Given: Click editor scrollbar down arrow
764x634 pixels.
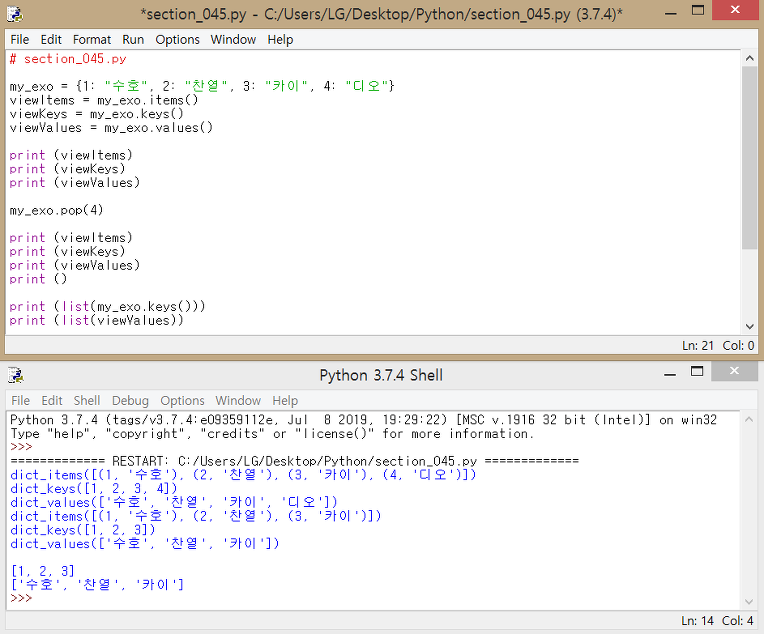Looking at the screenshot, I should 749,327.
